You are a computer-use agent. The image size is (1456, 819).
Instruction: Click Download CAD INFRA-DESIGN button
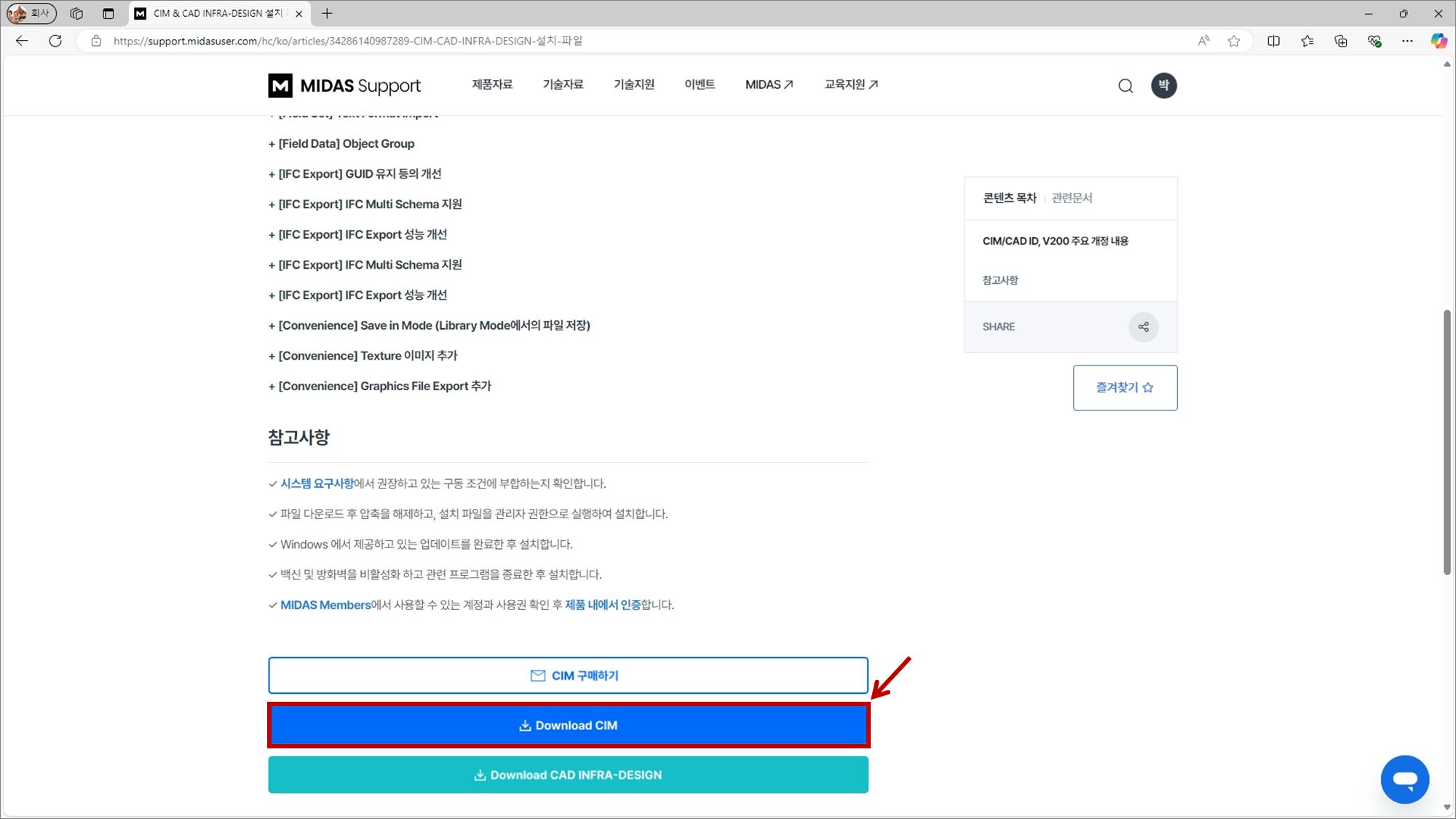pyautogui.click(x=568, y=775)
